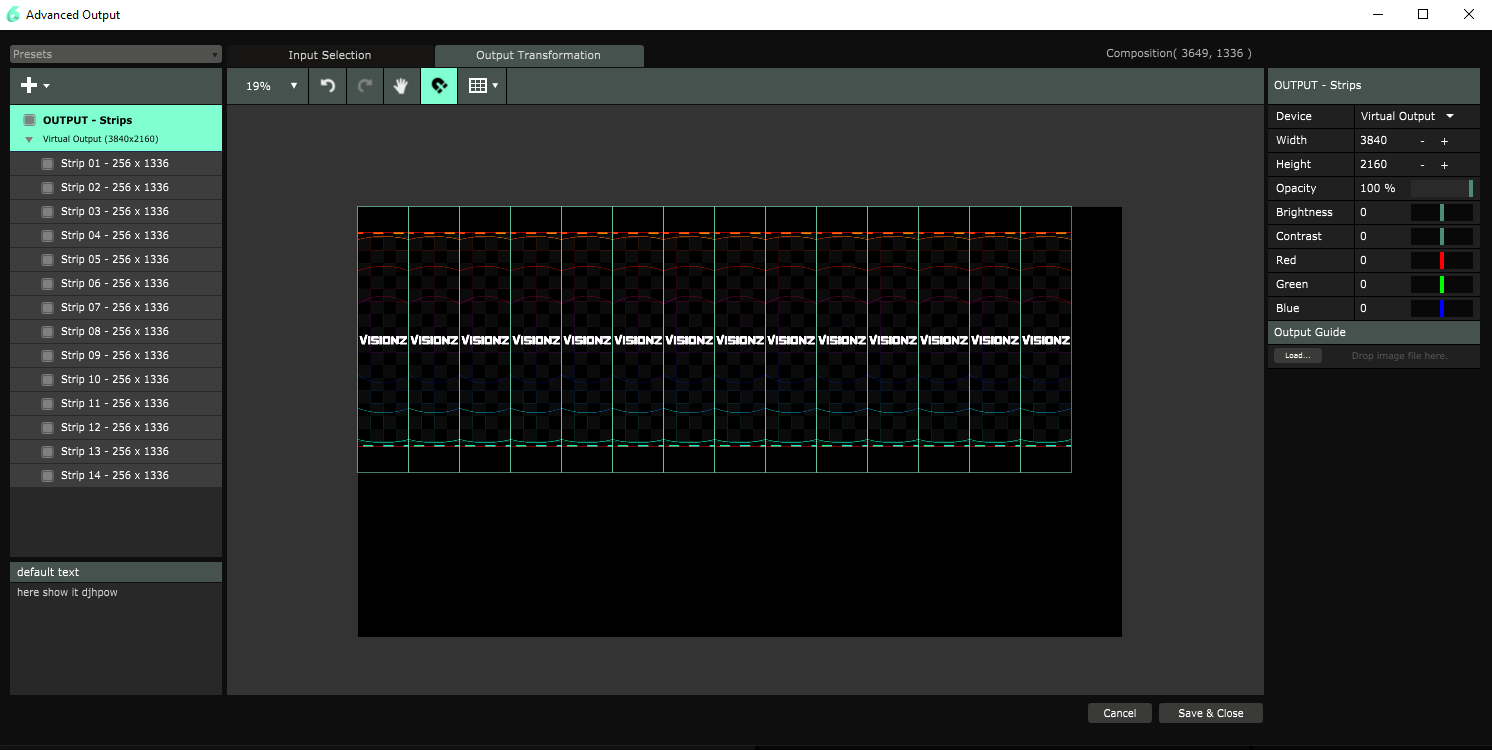Image resolution: width=1492 pixels, height=750 pixels.
Task: Open the grid display options icon
Action: [483, 86]
